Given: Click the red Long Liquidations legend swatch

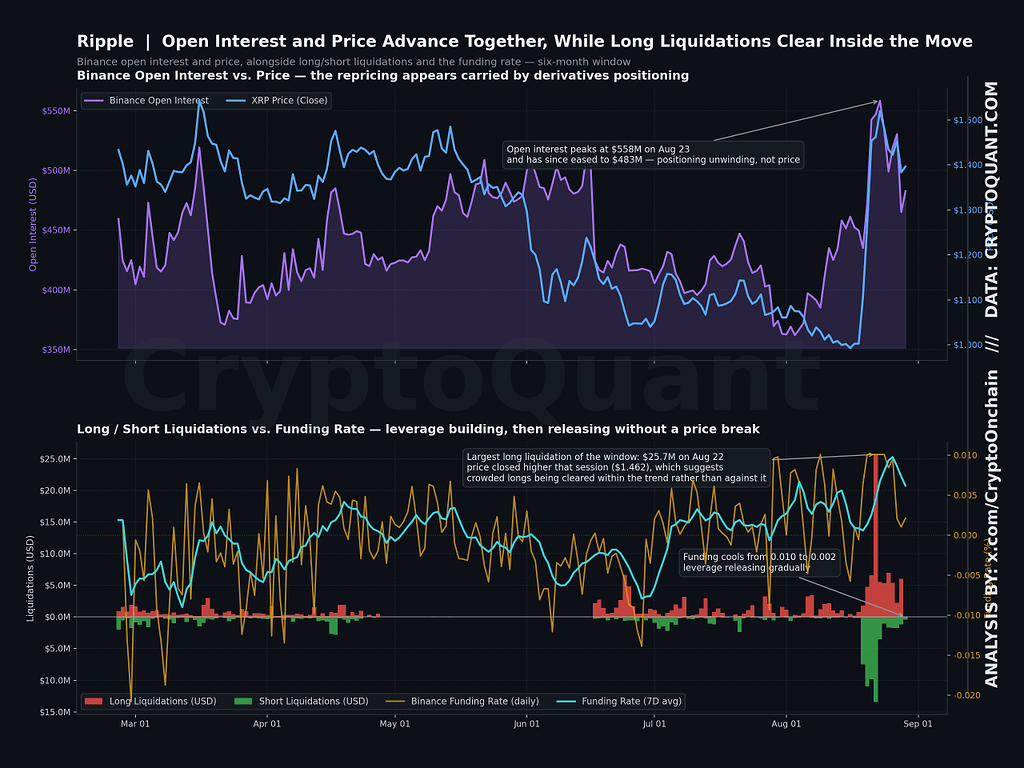Looking at the screenshot, I should click(94, 701).
